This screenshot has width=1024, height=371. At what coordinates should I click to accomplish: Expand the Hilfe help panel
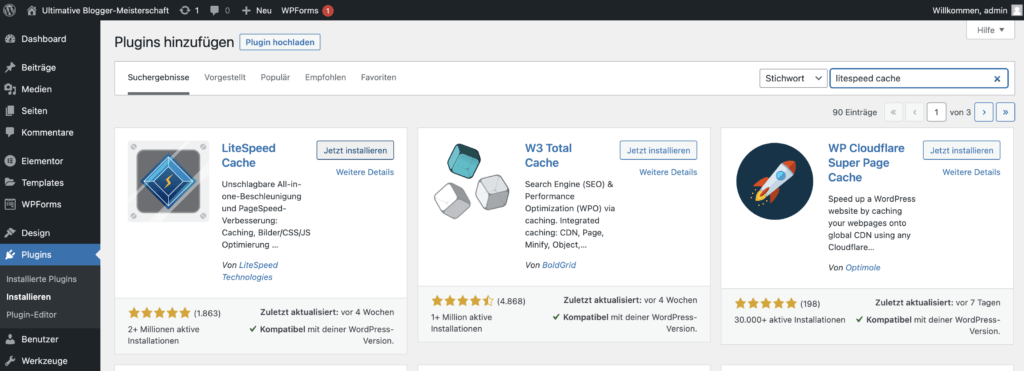click(x=990, y=30)
